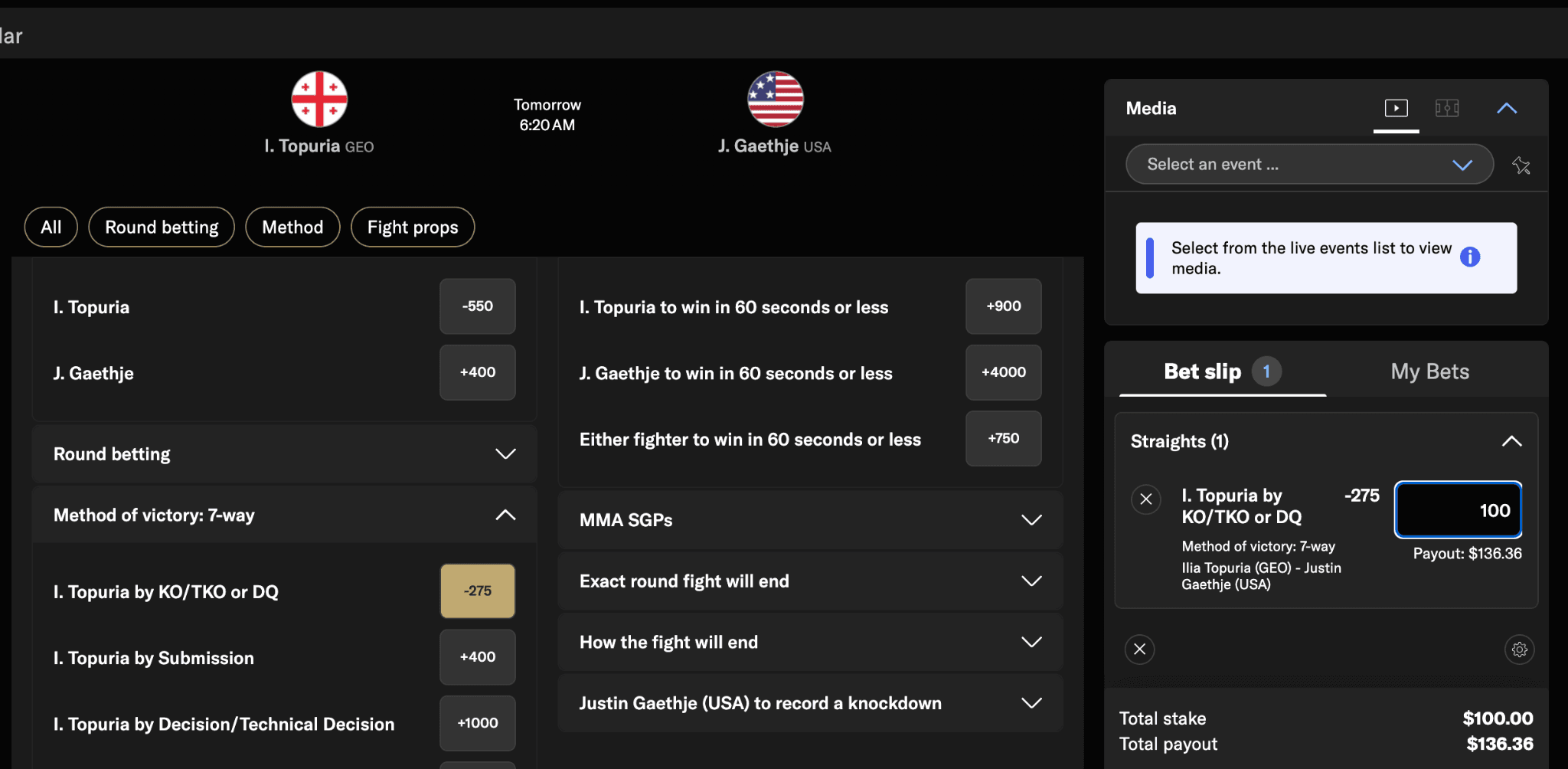Open bet slip settings gear icon
Viewport: 1568px width, 769px height.
pyautogui.click(x=1520, y=650)
